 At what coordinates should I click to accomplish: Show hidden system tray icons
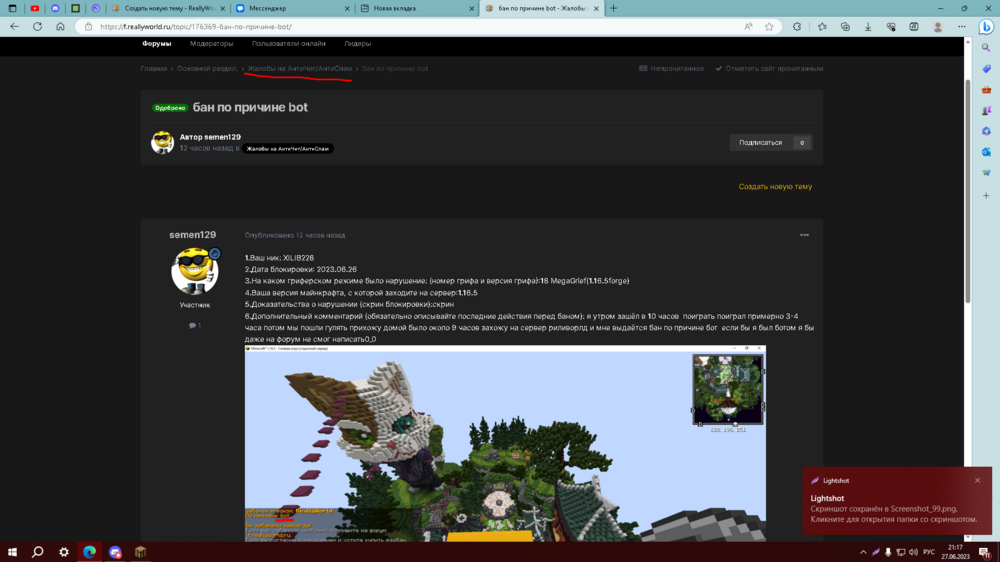coord(863,552)
